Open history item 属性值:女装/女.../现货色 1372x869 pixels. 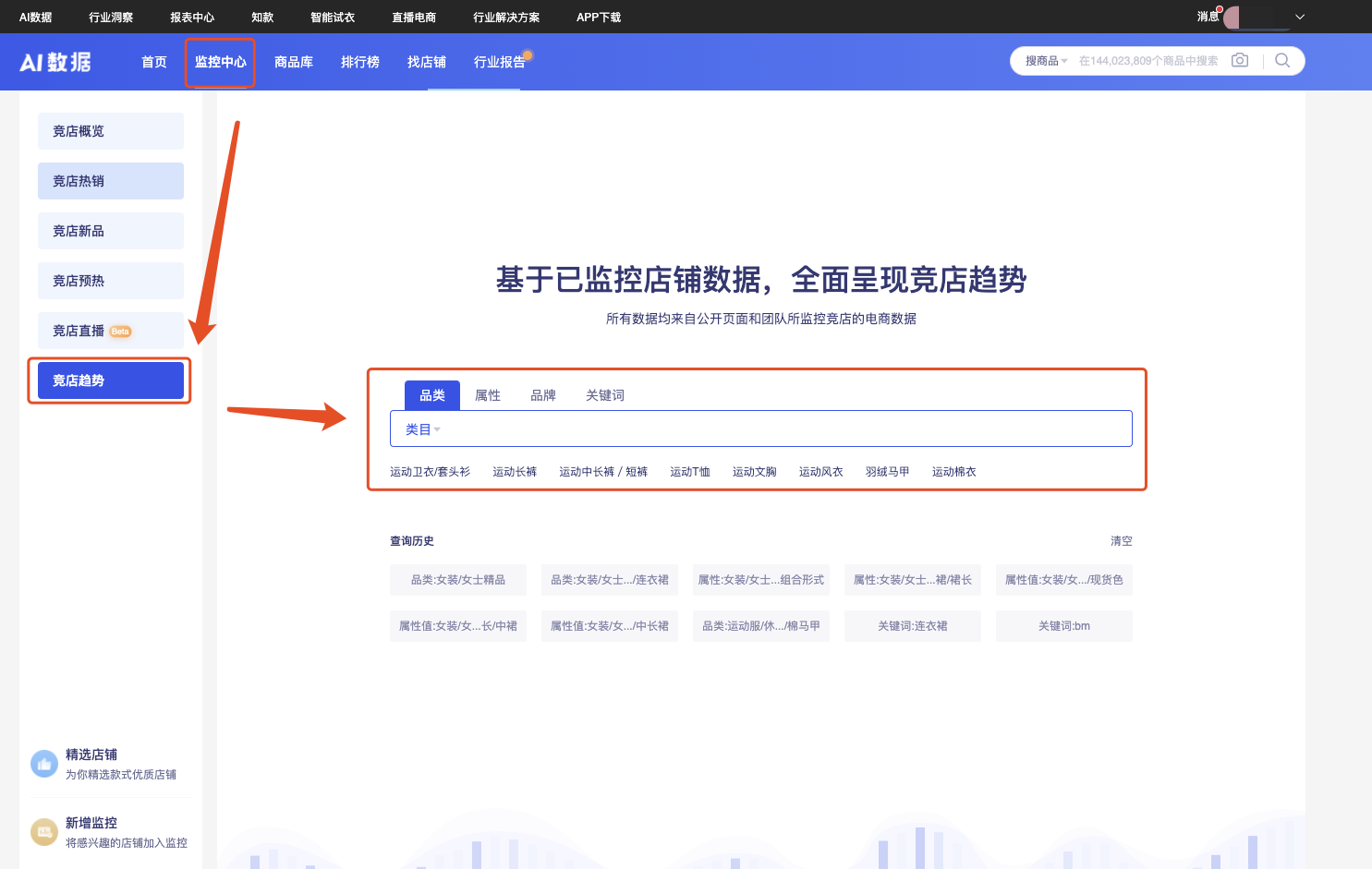[x=1064, y=580]
